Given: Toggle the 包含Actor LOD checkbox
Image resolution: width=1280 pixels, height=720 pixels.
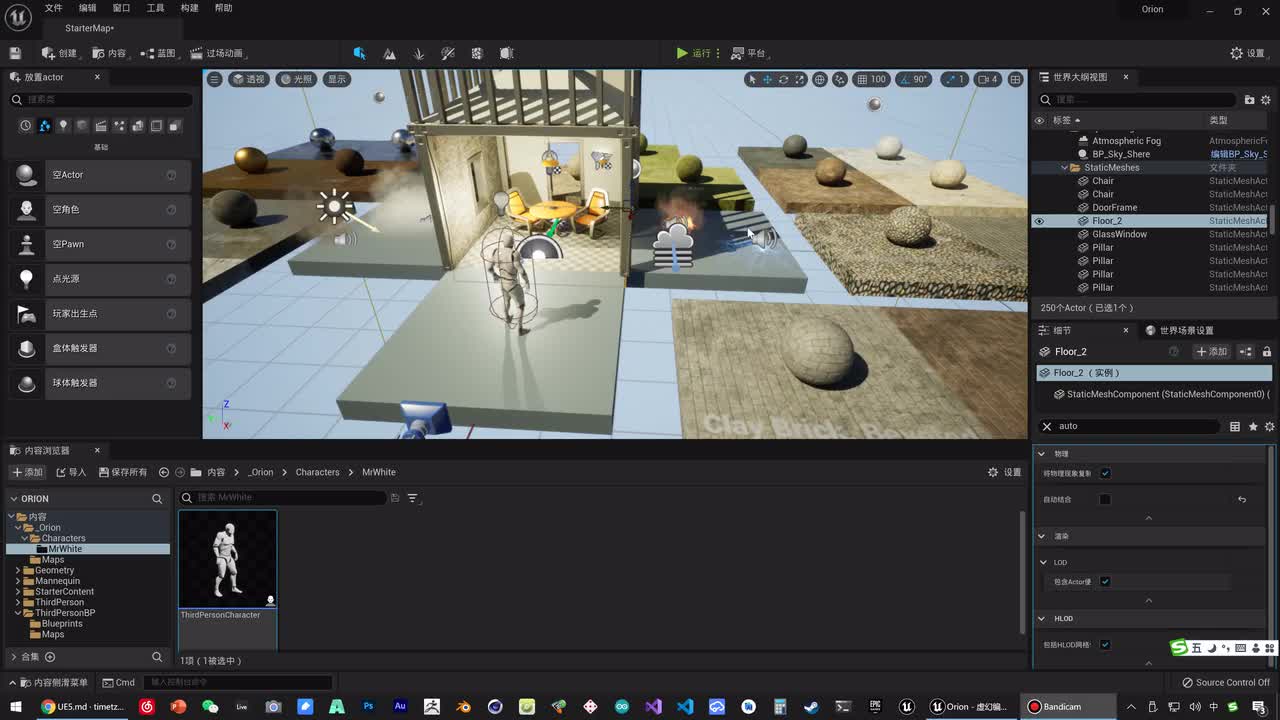Looking at the screenshot, I should (1105, 581).
